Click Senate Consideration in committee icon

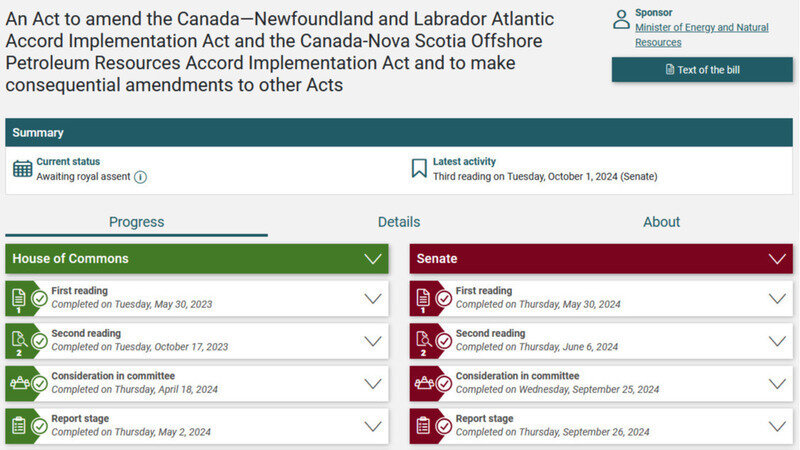tap(422, 382)
